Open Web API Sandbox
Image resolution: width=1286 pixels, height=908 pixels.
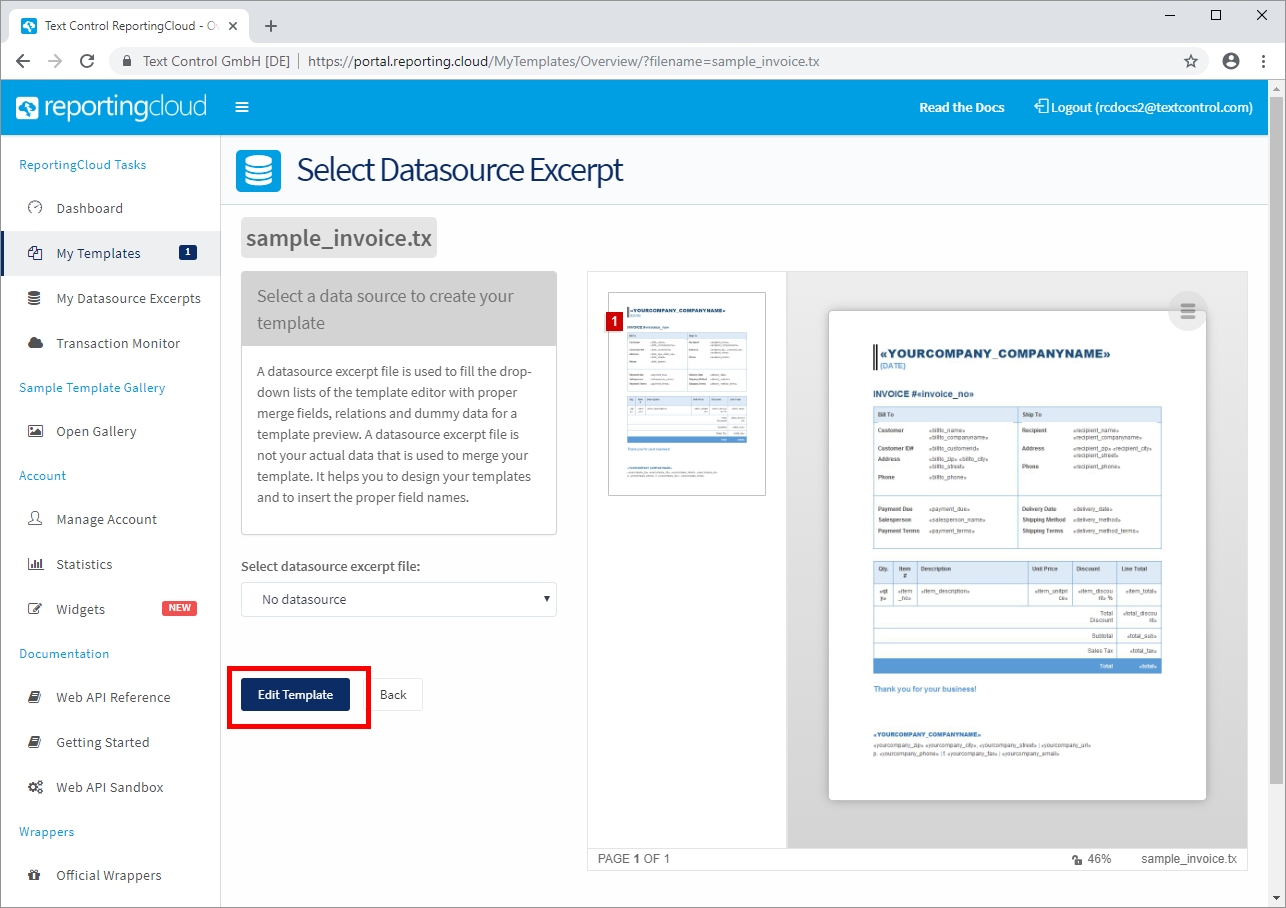[110, 787]
